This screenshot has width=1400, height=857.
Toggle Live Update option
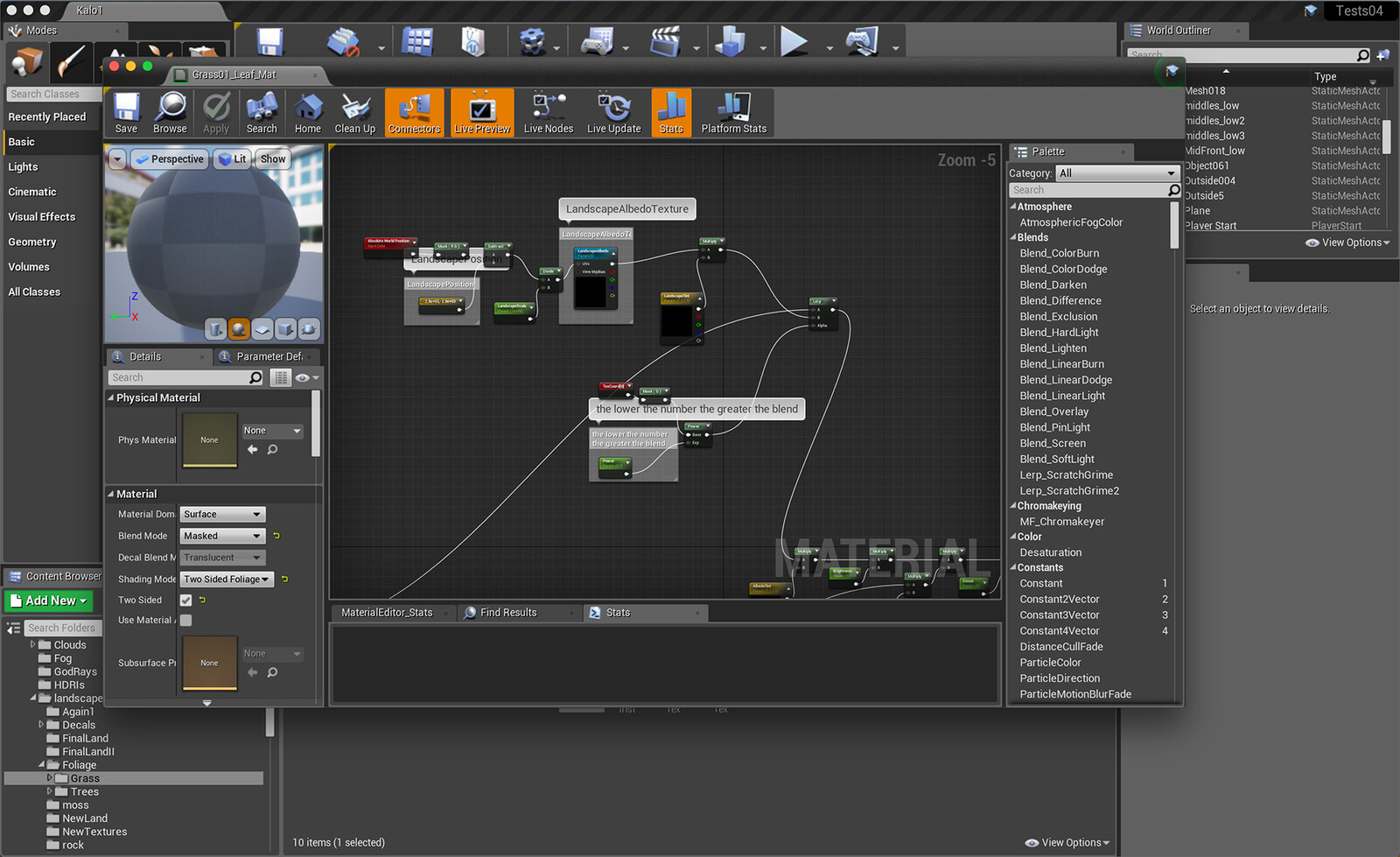pos(613,113)
